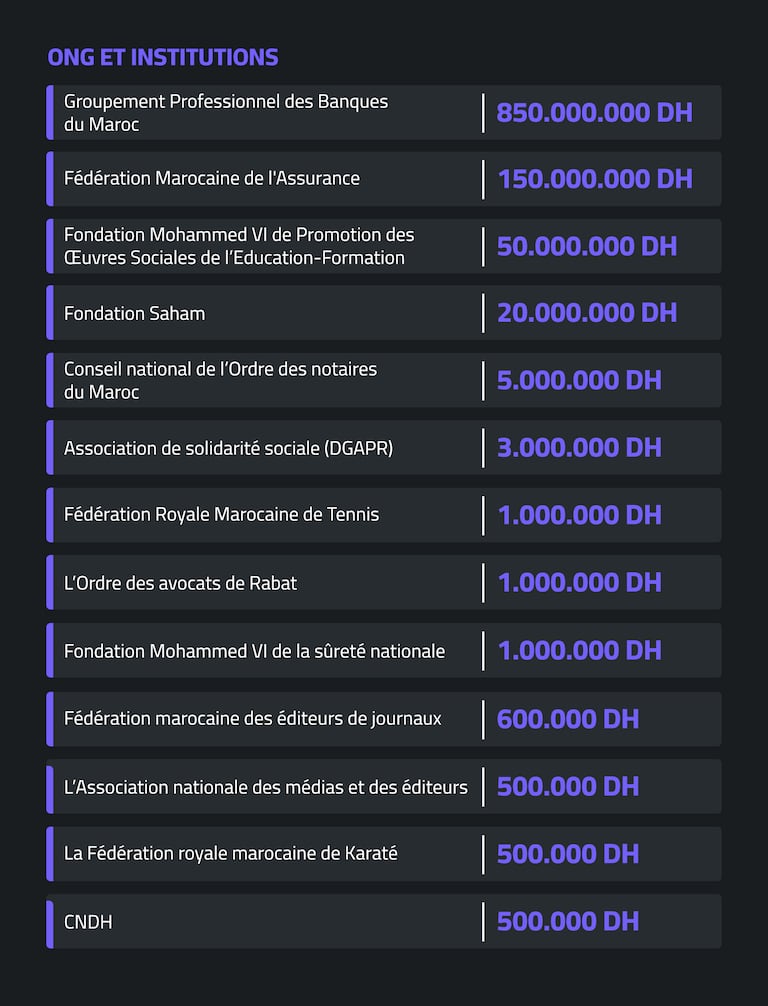
Task: Select La Fédération royale marocaine de Karaté
Action: [x=231, y=854]
